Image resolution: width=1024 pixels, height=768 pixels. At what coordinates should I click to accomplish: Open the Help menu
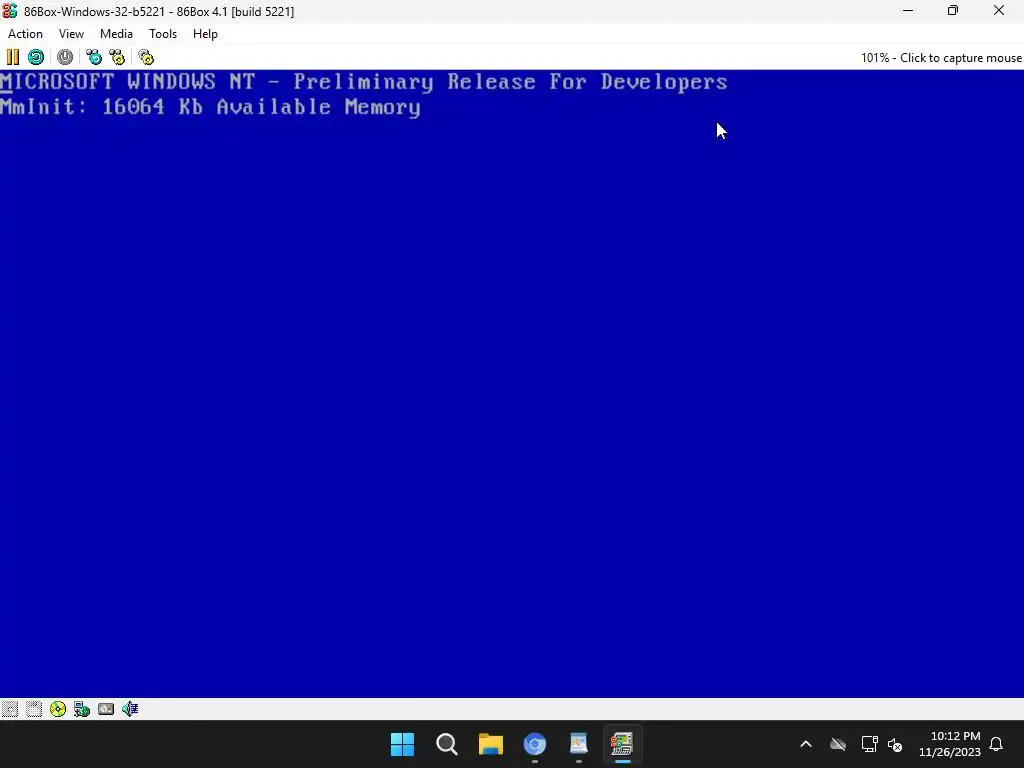click(x=205, y=34)
